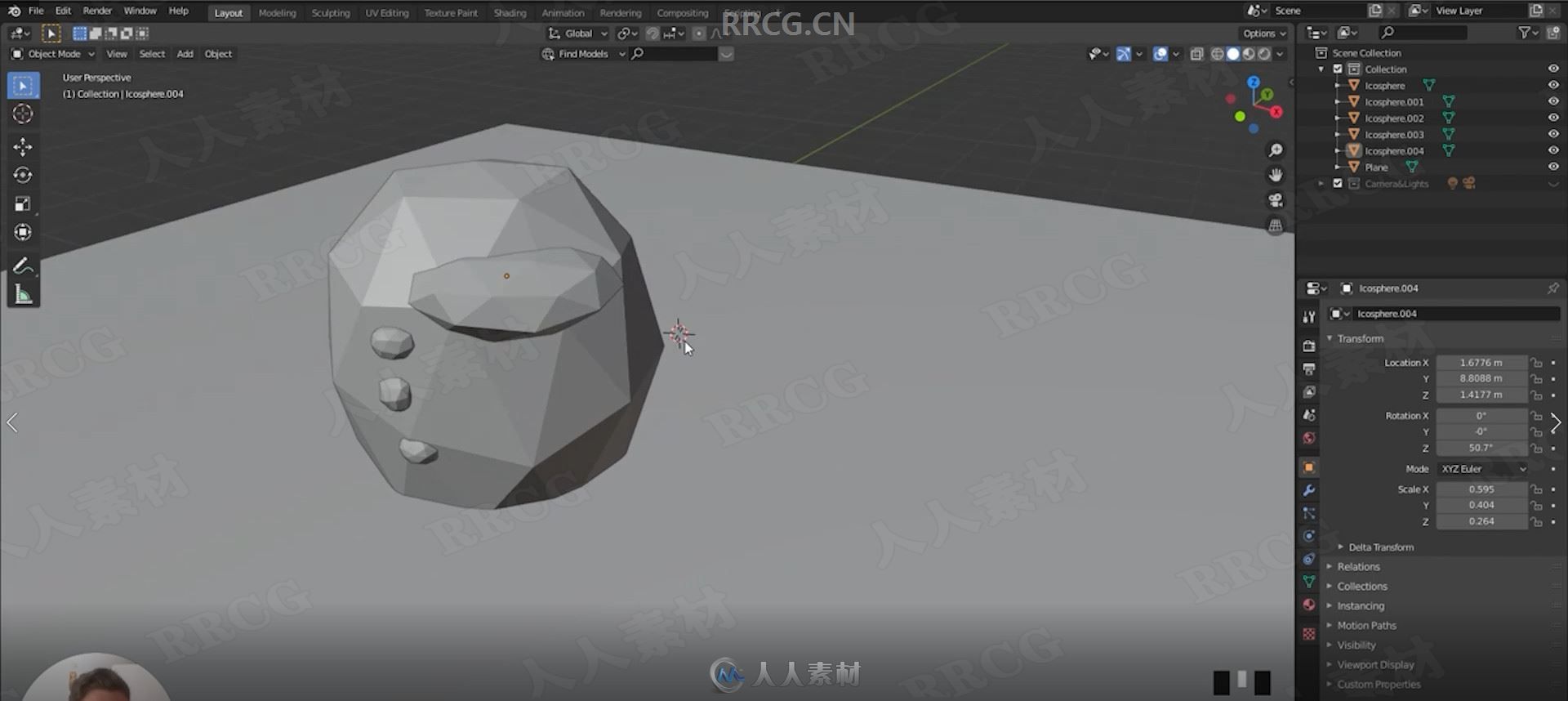Toggle viewport overlays display
This screenshot has width=1568, height=701.
coord(1160,54)
